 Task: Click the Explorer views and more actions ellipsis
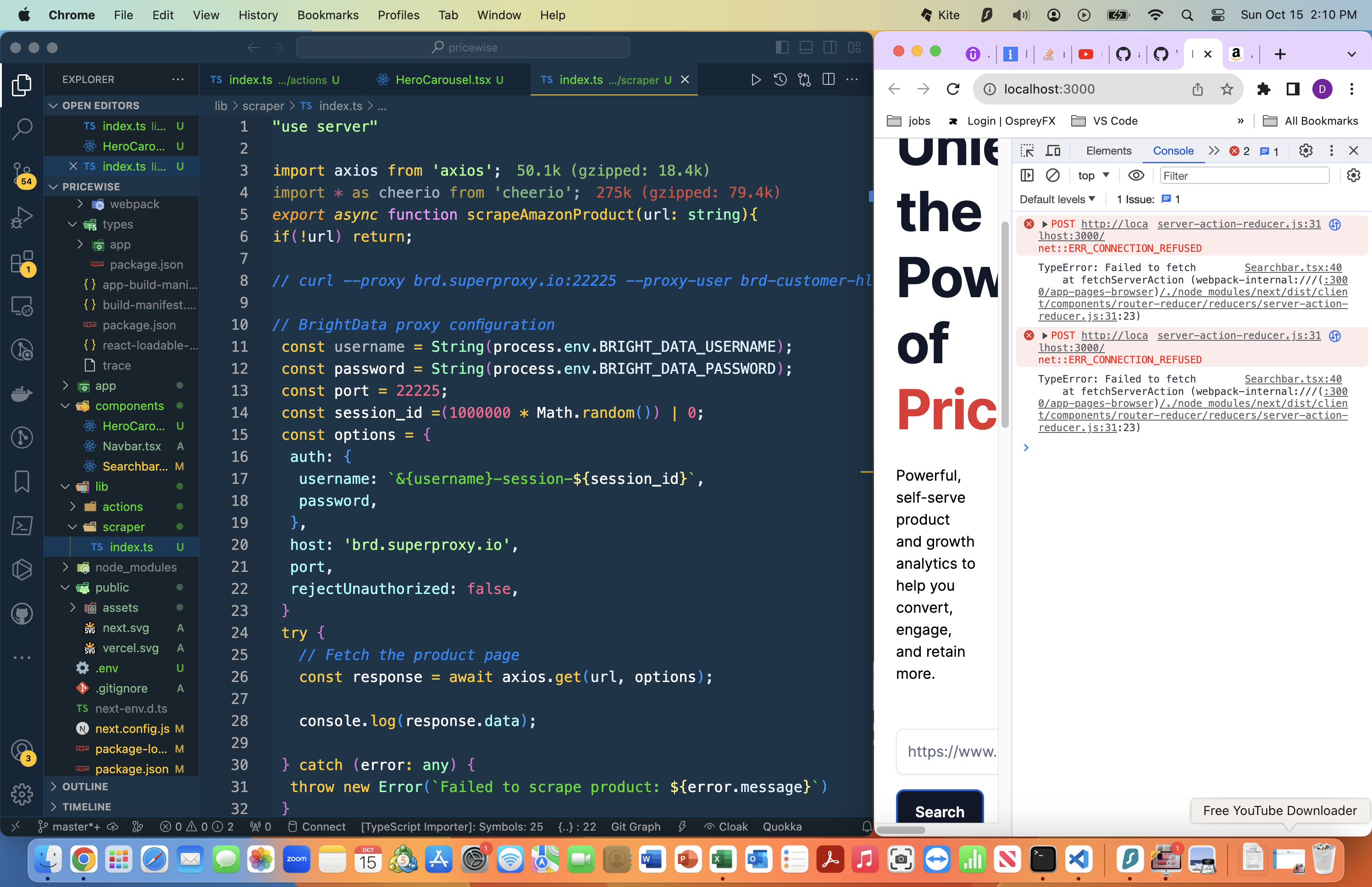coord(178,79)
